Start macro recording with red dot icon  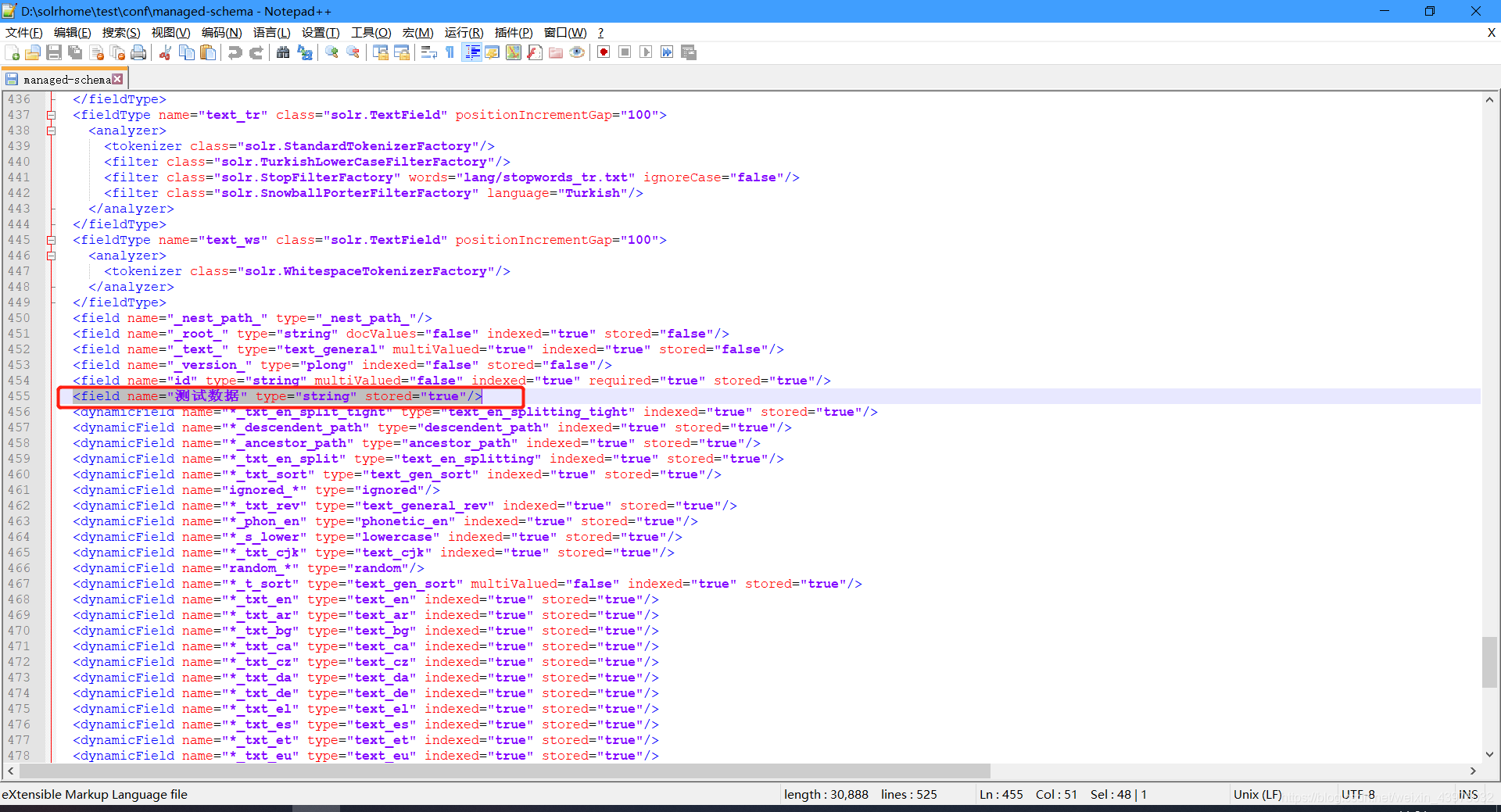pos(604,52)
